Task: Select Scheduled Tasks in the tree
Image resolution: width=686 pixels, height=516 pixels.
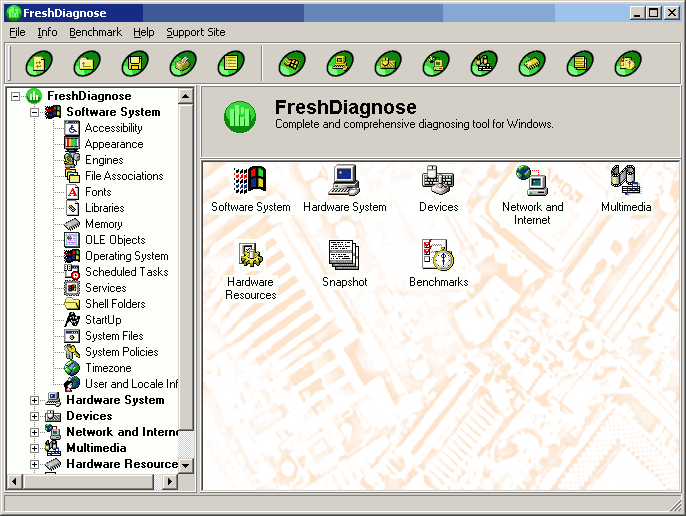Action: tap(126, 272)
